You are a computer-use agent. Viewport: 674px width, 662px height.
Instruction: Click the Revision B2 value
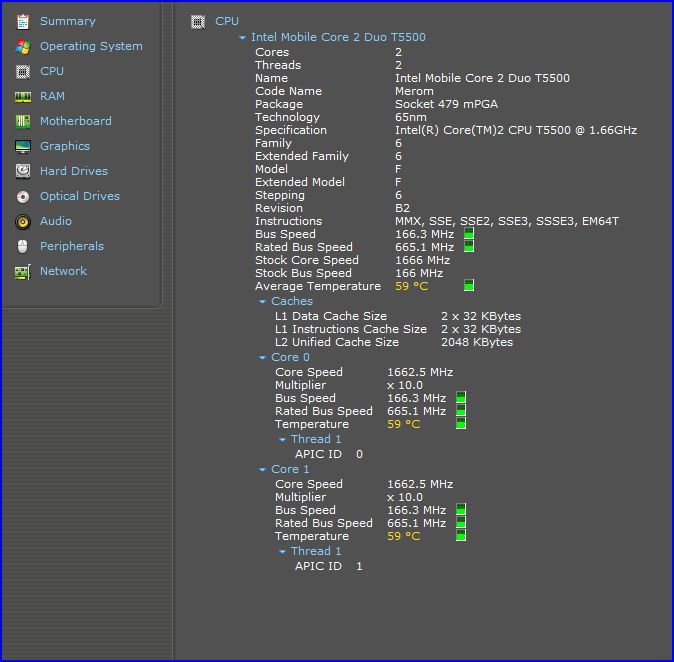(x=402, y=208)
